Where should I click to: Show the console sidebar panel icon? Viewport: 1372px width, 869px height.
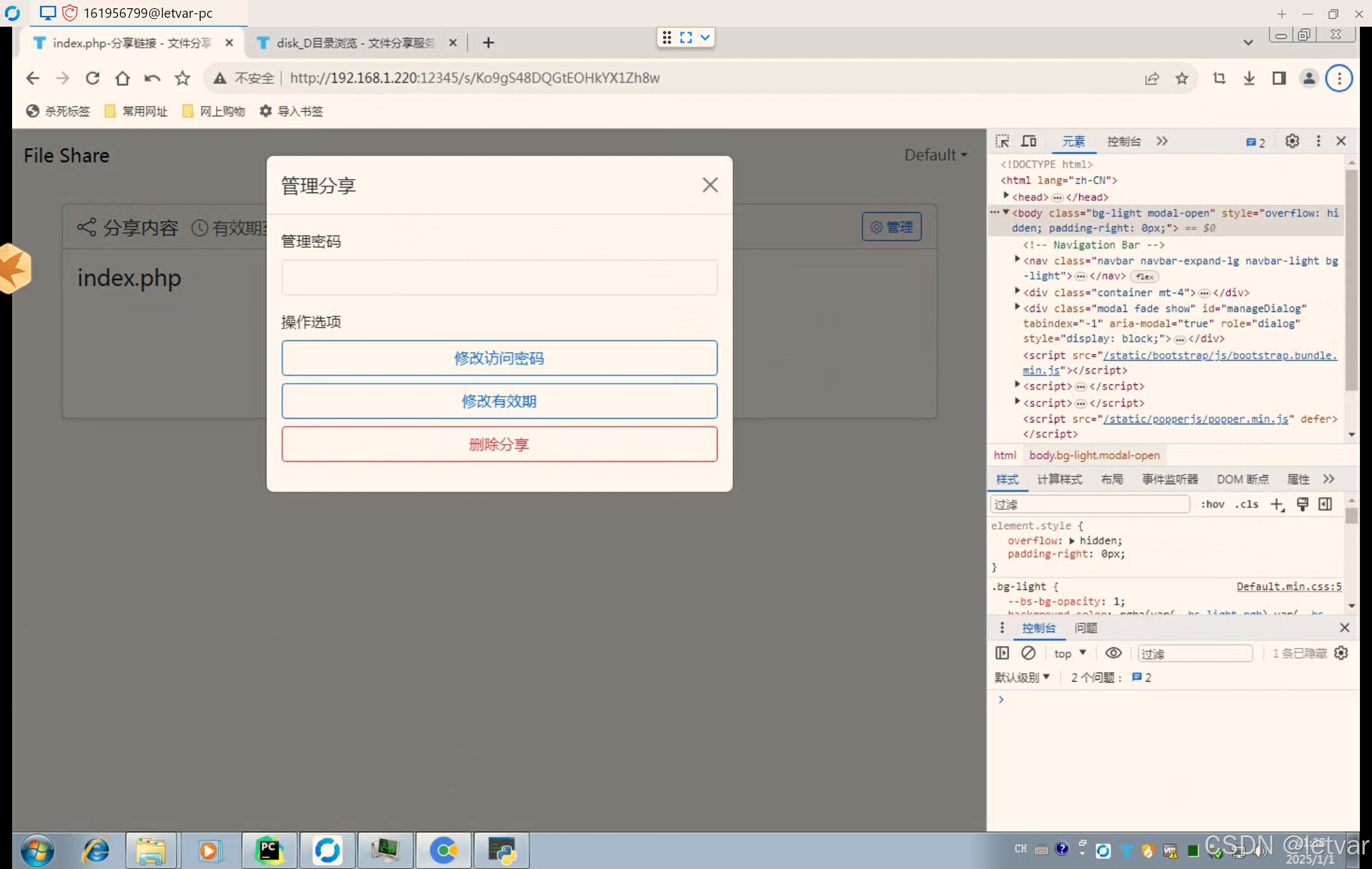point(1002,653)
